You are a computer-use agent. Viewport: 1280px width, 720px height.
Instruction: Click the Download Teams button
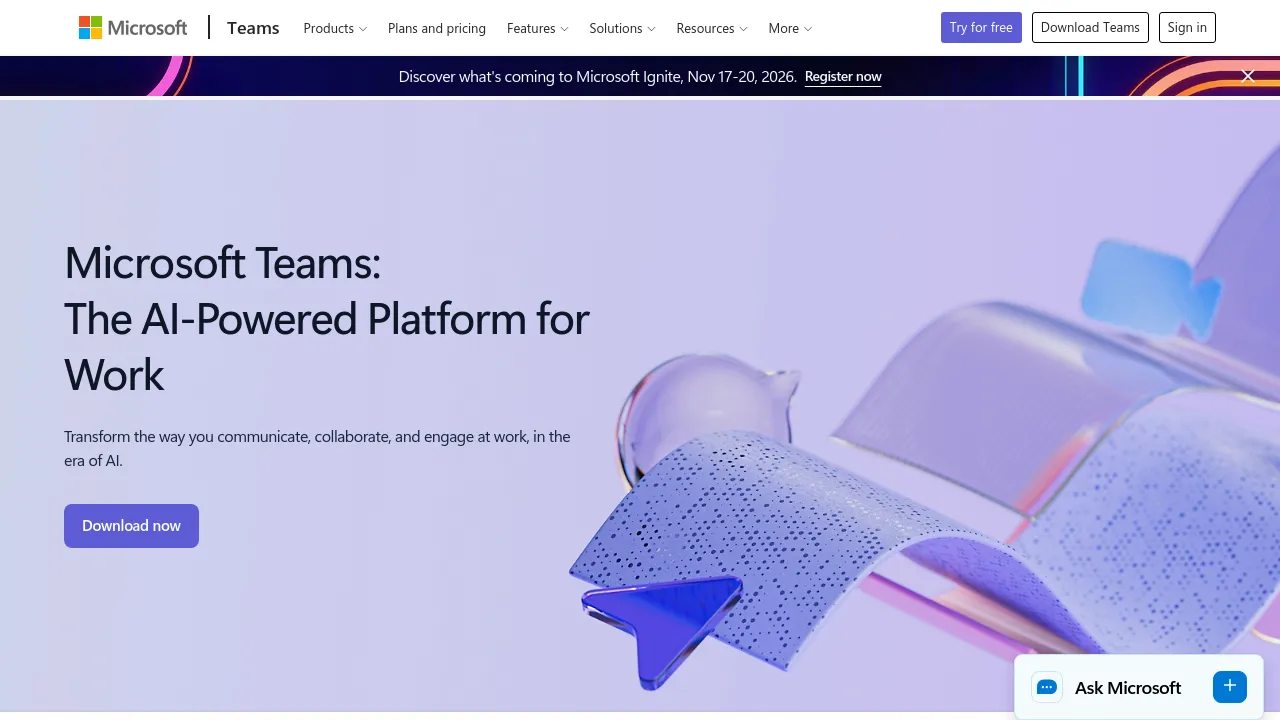coord(1090,28)
